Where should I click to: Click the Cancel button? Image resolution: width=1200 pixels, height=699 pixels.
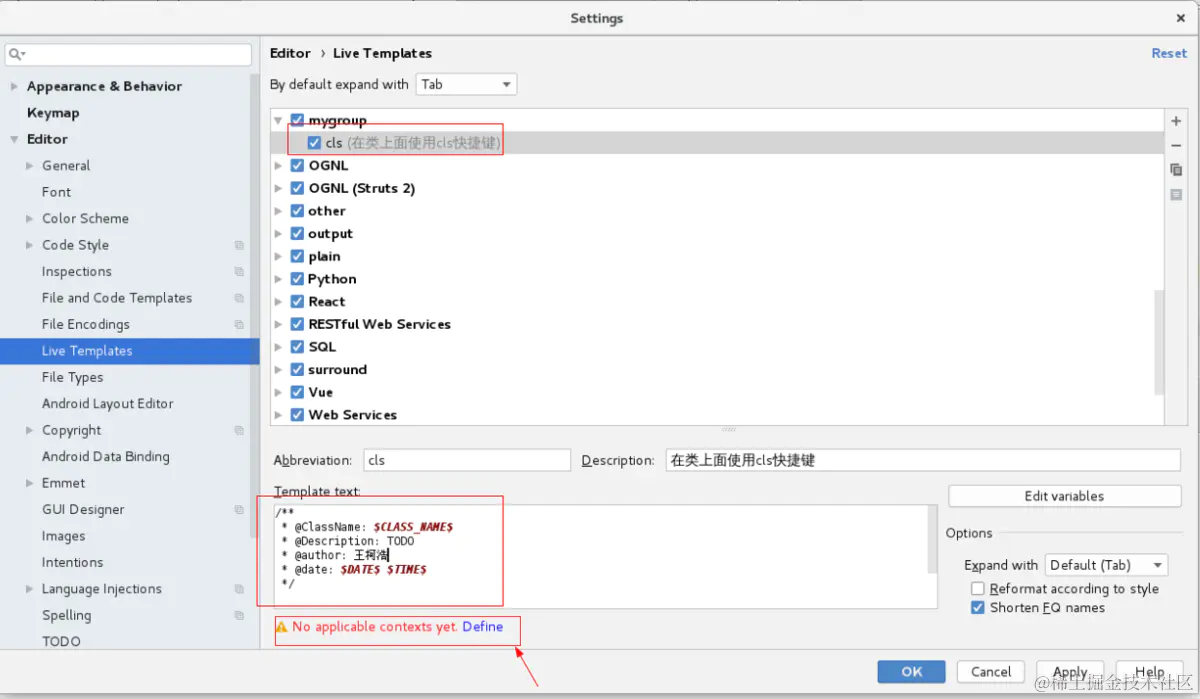point(991,672)
